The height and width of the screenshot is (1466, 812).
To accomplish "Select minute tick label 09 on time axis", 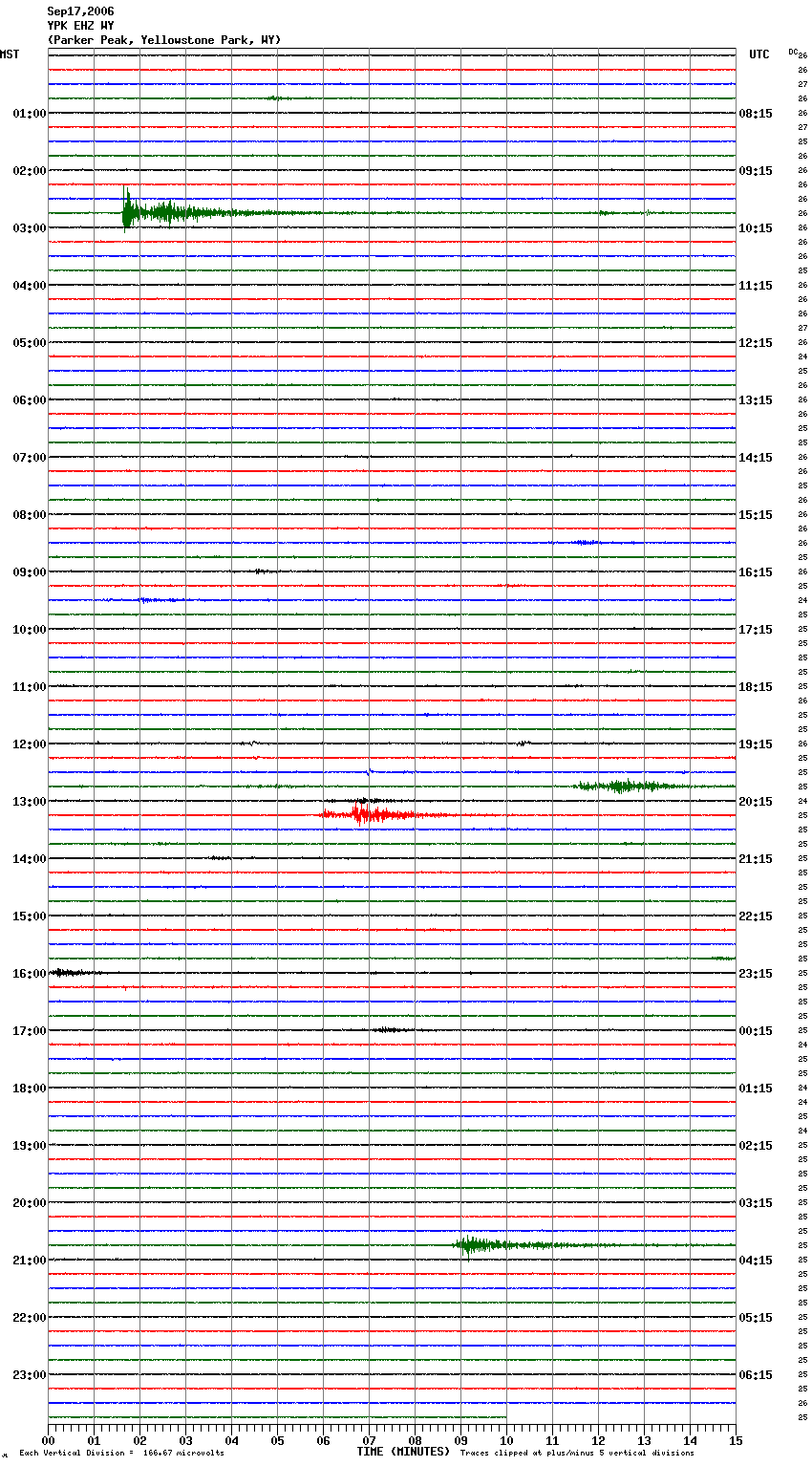I will tap(460, 1440).
